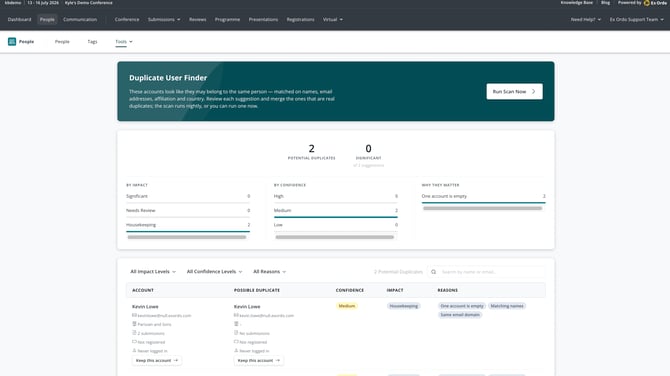Image resolution: width=670 pixels, height=376 pixels.
Task: Open the Conference menu item
Action: tap(127, 19)
